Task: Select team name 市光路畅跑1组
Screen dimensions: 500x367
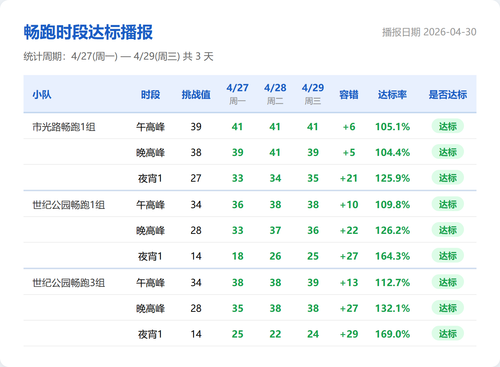Action: pos(64,127)
